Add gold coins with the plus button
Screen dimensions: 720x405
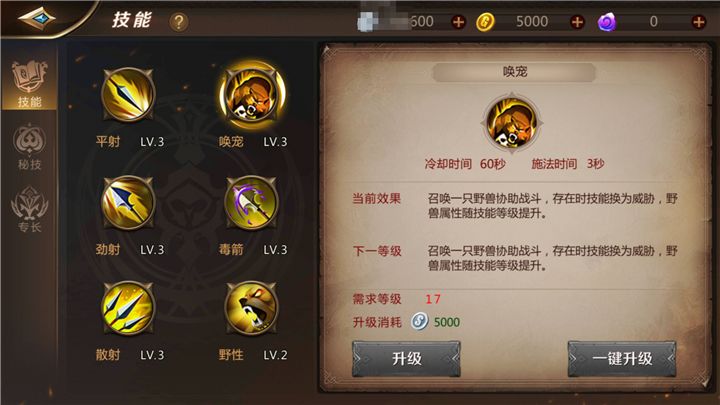click(x=577, y=22)
